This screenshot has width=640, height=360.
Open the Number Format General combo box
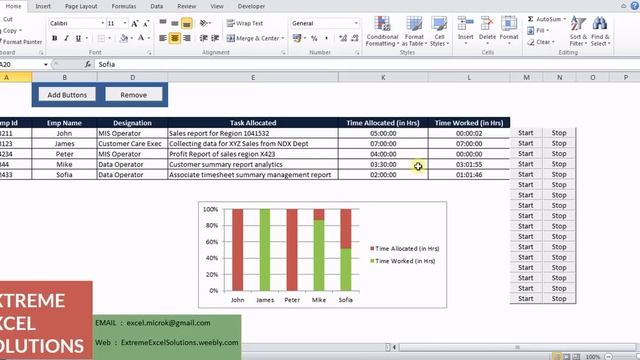tap(325, 23)
